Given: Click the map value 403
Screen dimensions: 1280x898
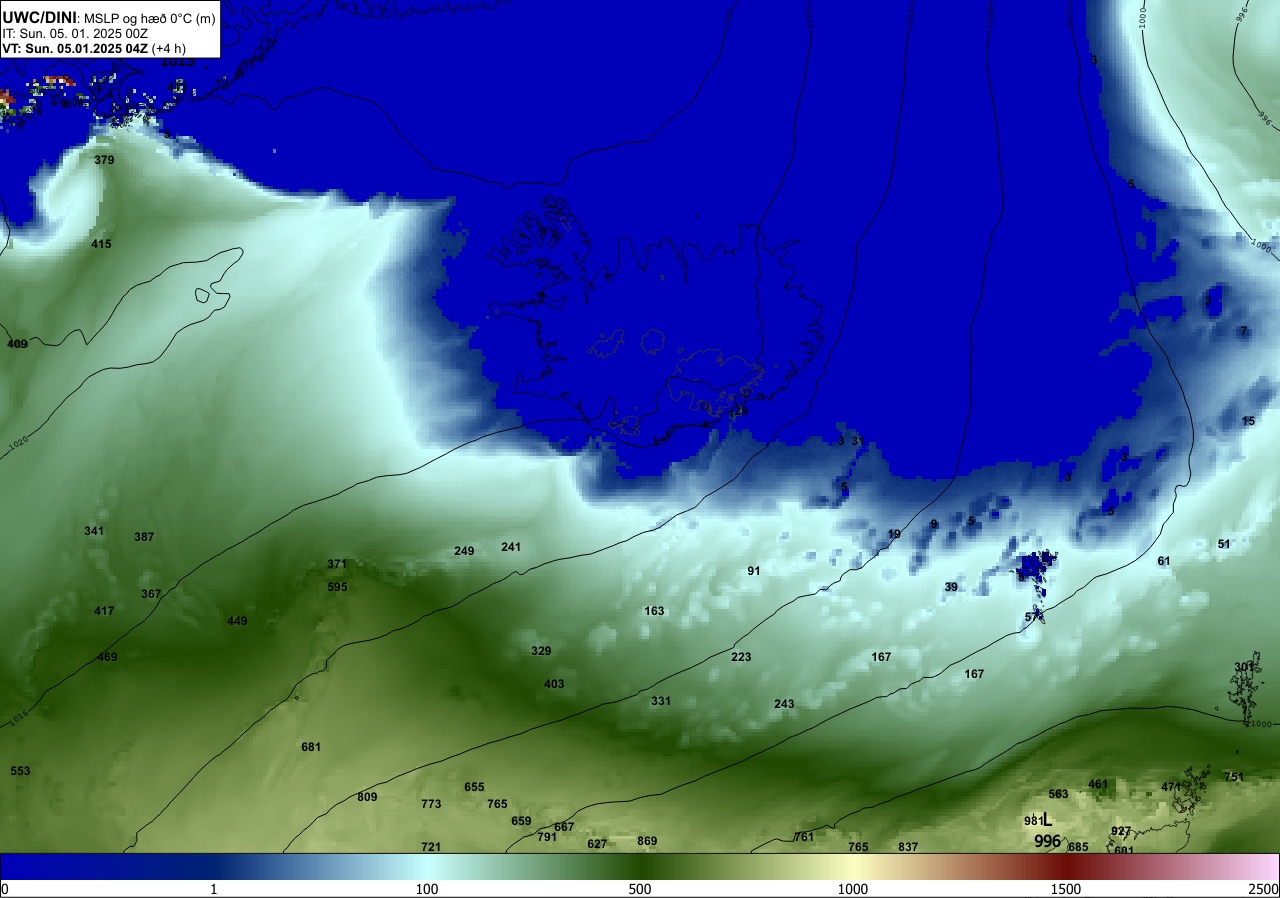Looking at the screenshot, I should [554, 684].
